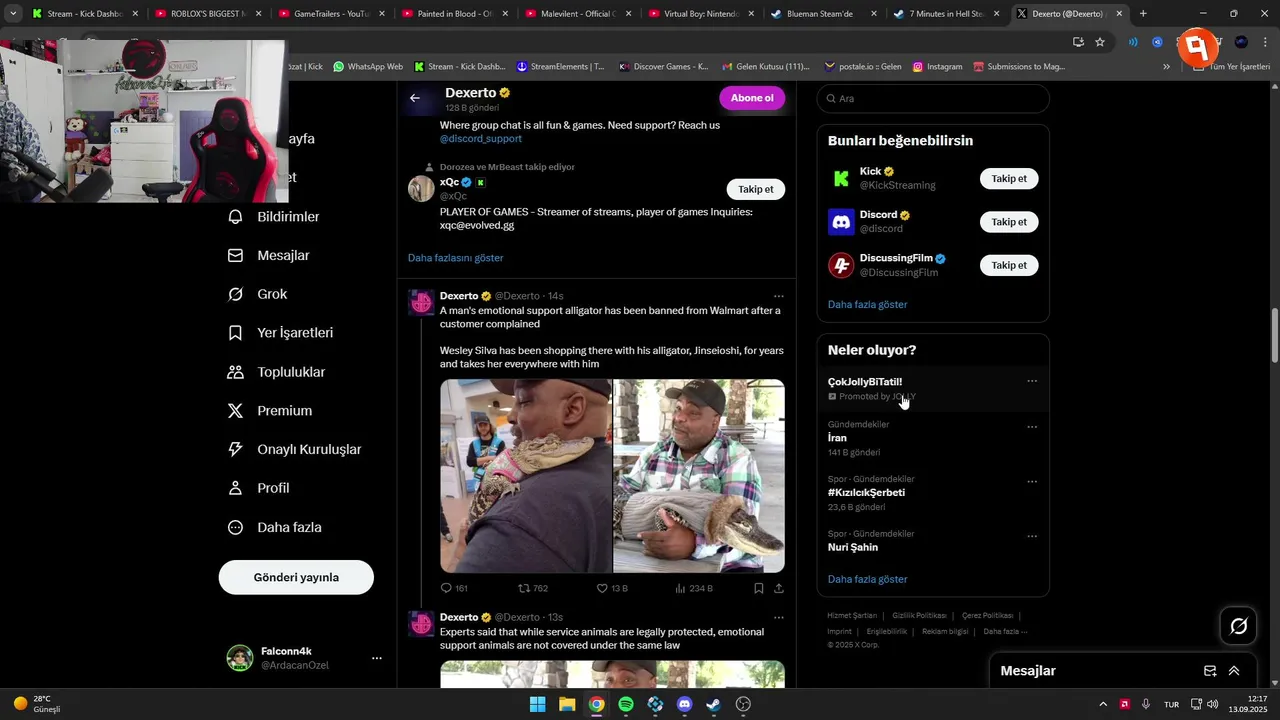Open Discord from taskbar

pyautogui.click(x=684, y=704)
